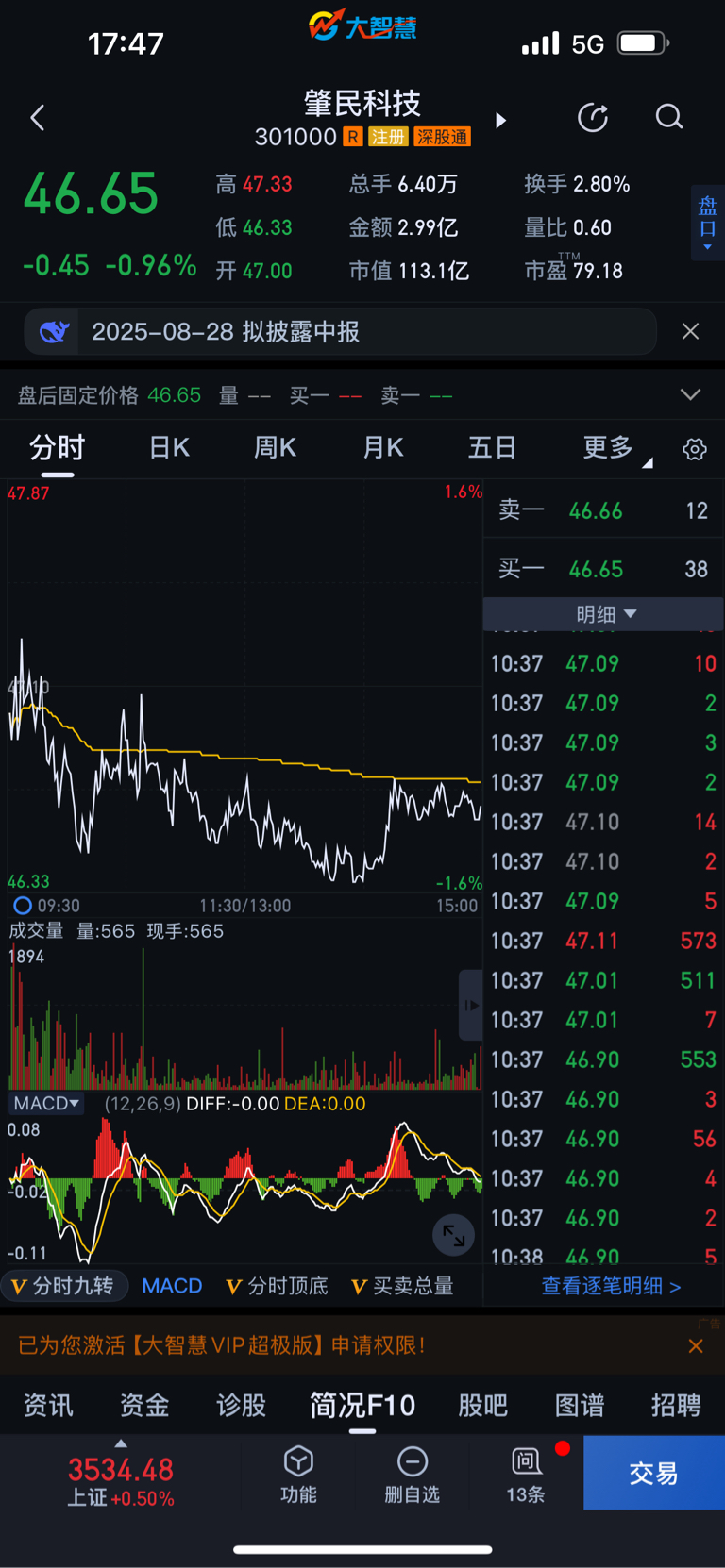Tap the 深股通 badge
This screenshot has width=725, height=1568.
tap(442, 137)
